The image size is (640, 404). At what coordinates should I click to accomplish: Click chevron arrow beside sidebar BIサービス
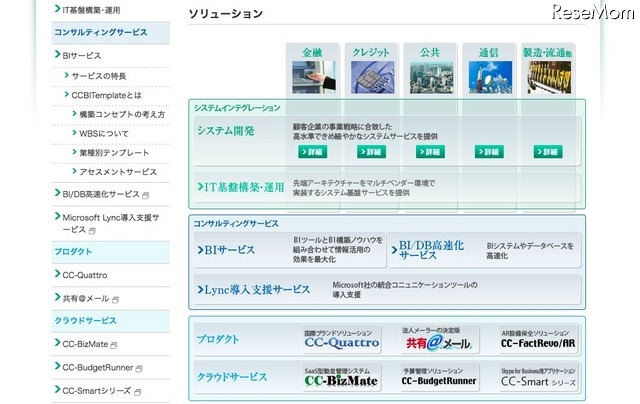click(57, 54)
